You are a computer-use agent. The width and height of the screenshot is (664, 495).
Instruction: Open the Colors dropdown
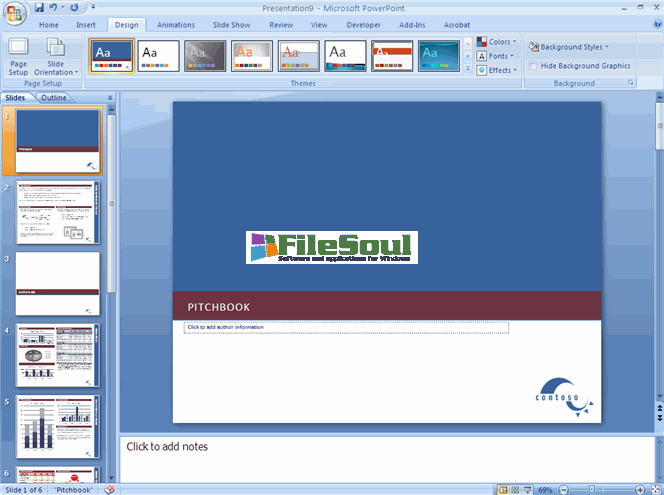coord(496,42)
